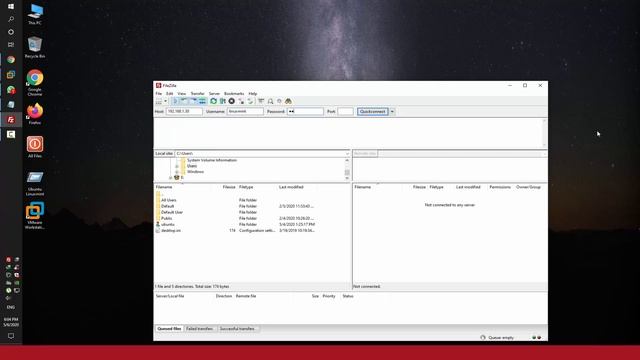Screen dimensions: 640x360
Task: Toggle directory comparison icon
Action: coord(270,101)
